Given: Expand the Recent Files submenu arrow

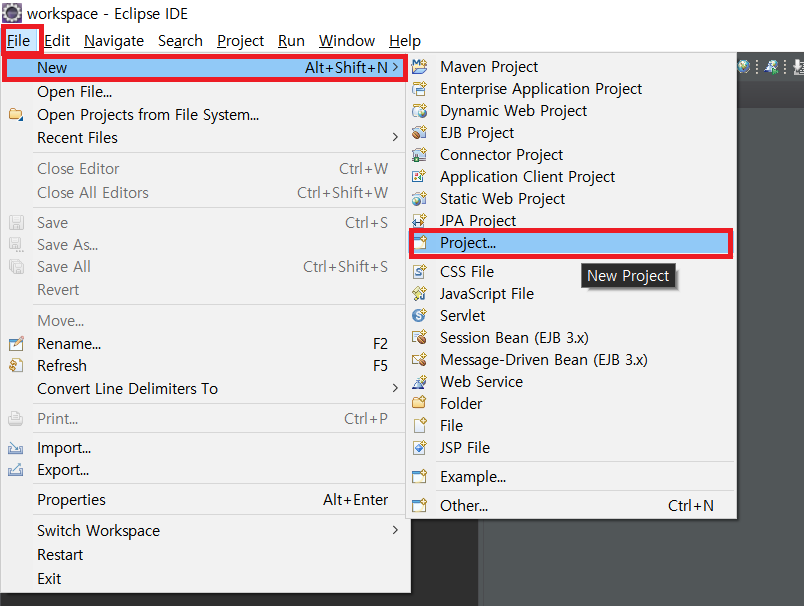Looking at the screenshot, I should click(x=395, y=137).
